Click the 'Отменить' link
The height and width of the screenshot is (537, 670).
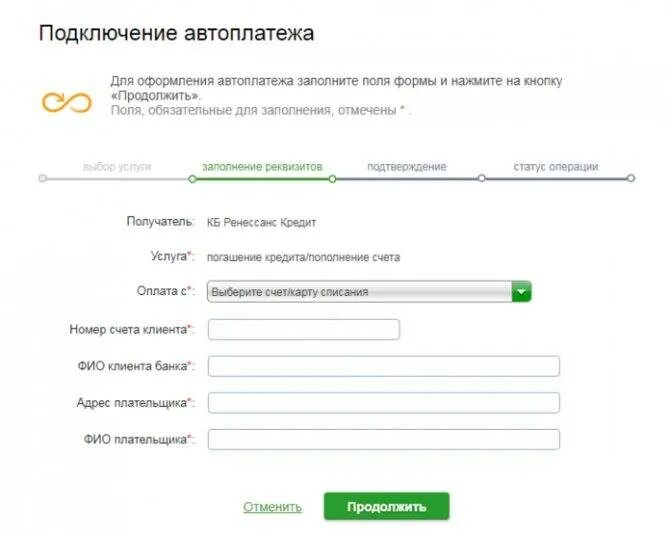click(273, 507)
